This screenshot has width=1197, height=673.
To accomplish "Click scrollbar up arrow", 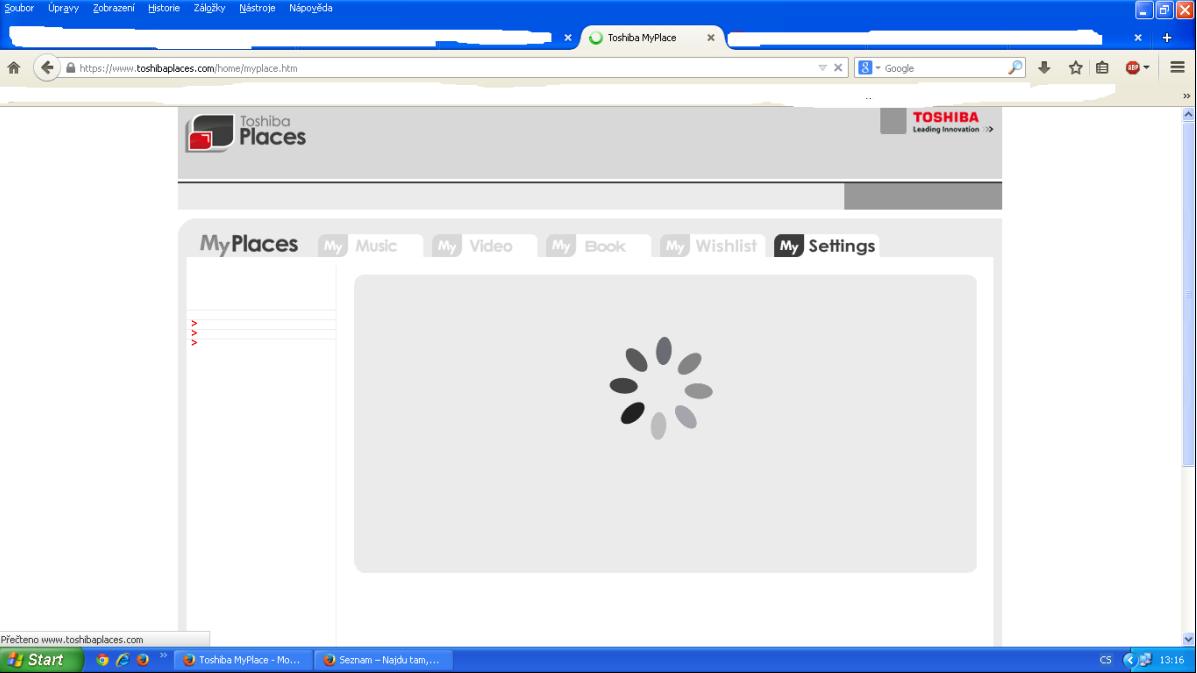I will (x=1189, y=114).
